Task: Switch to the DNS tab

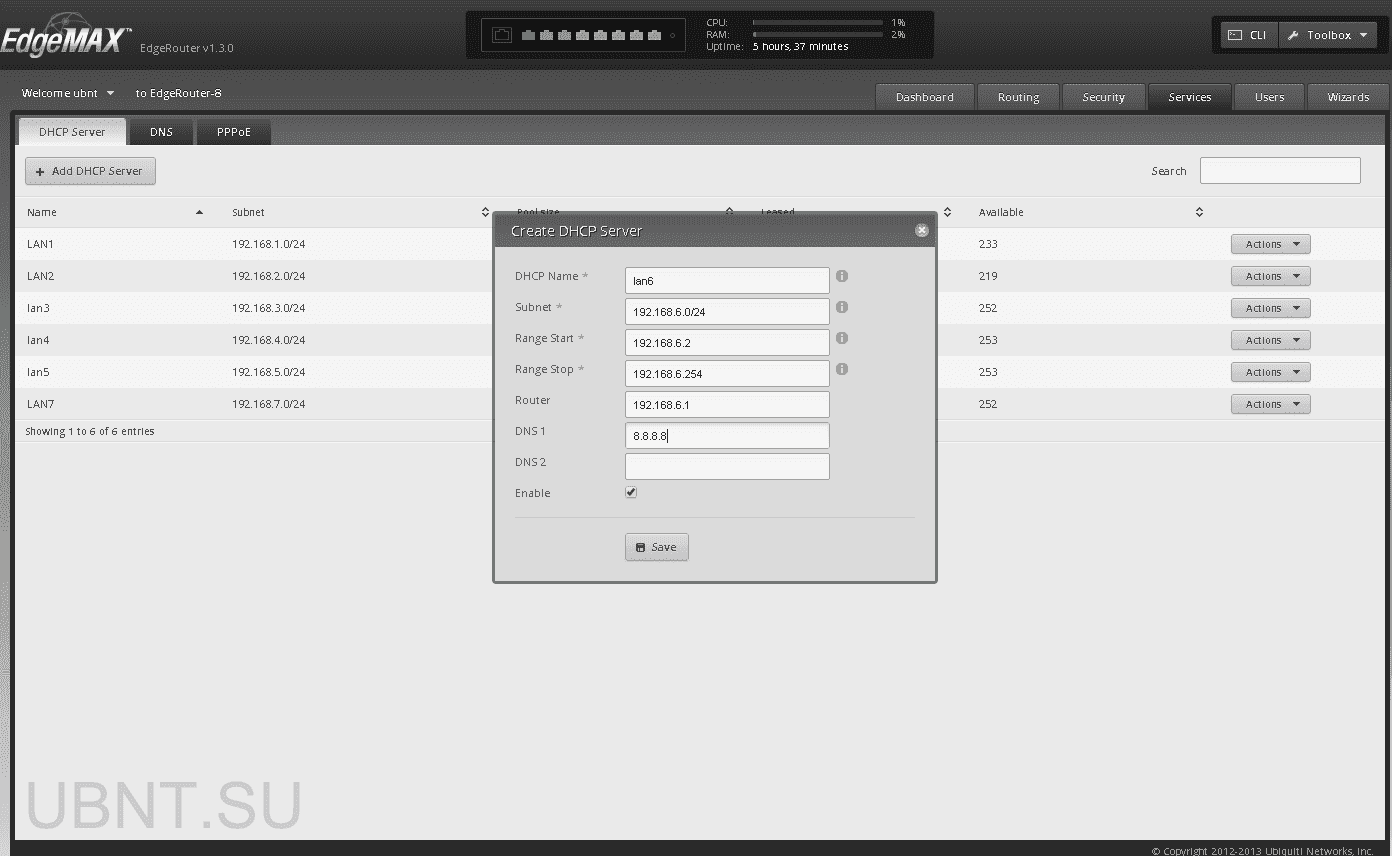Action: tap(160, 131)
